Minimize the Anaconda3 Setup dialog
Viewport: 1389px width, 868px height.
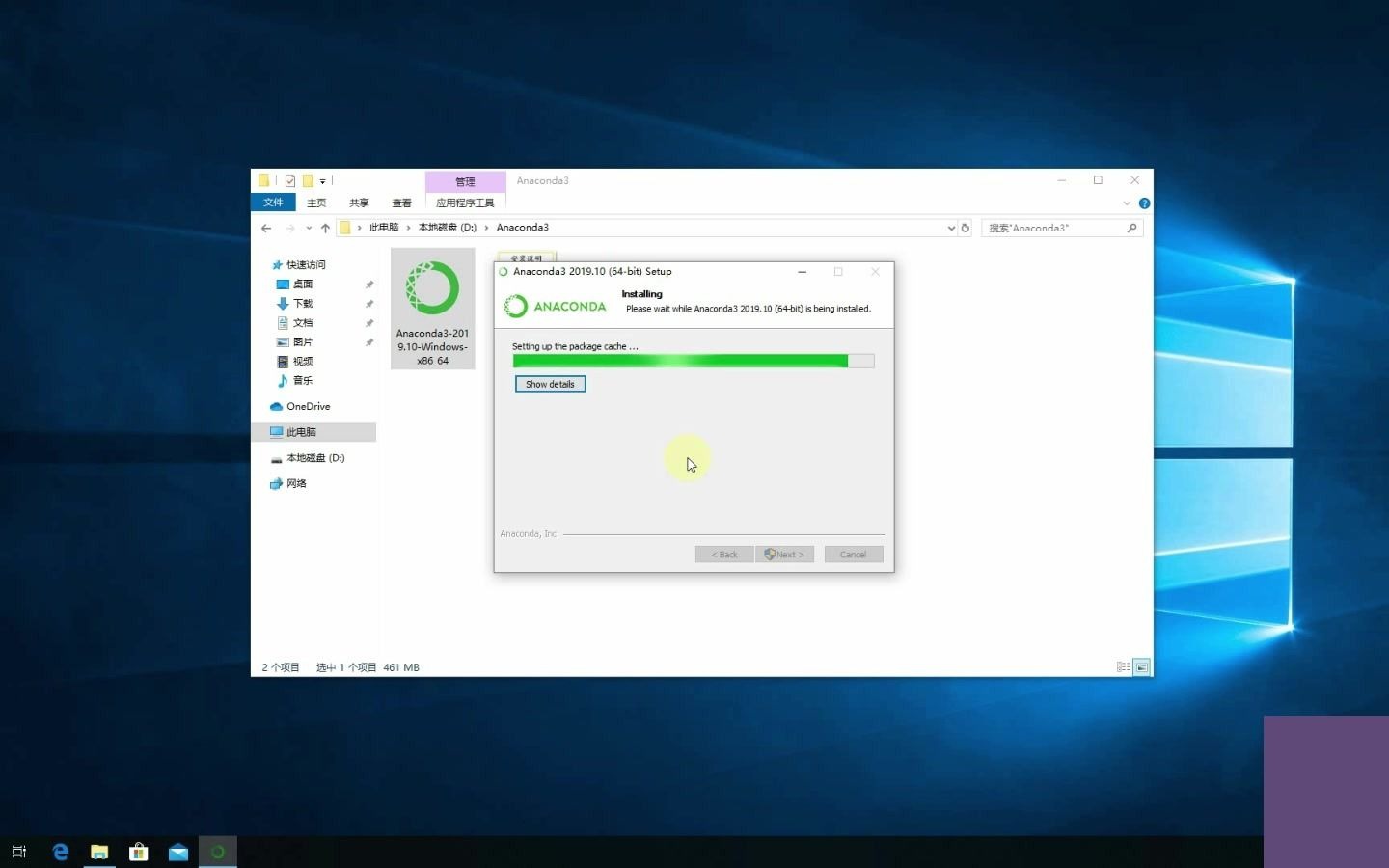tap(802, 272)
